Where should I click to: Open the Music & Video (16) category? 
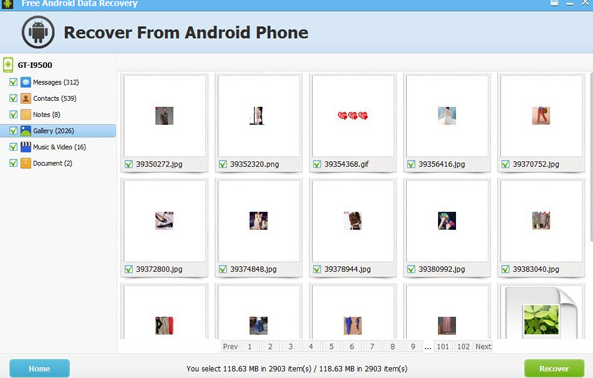[59, 147]
